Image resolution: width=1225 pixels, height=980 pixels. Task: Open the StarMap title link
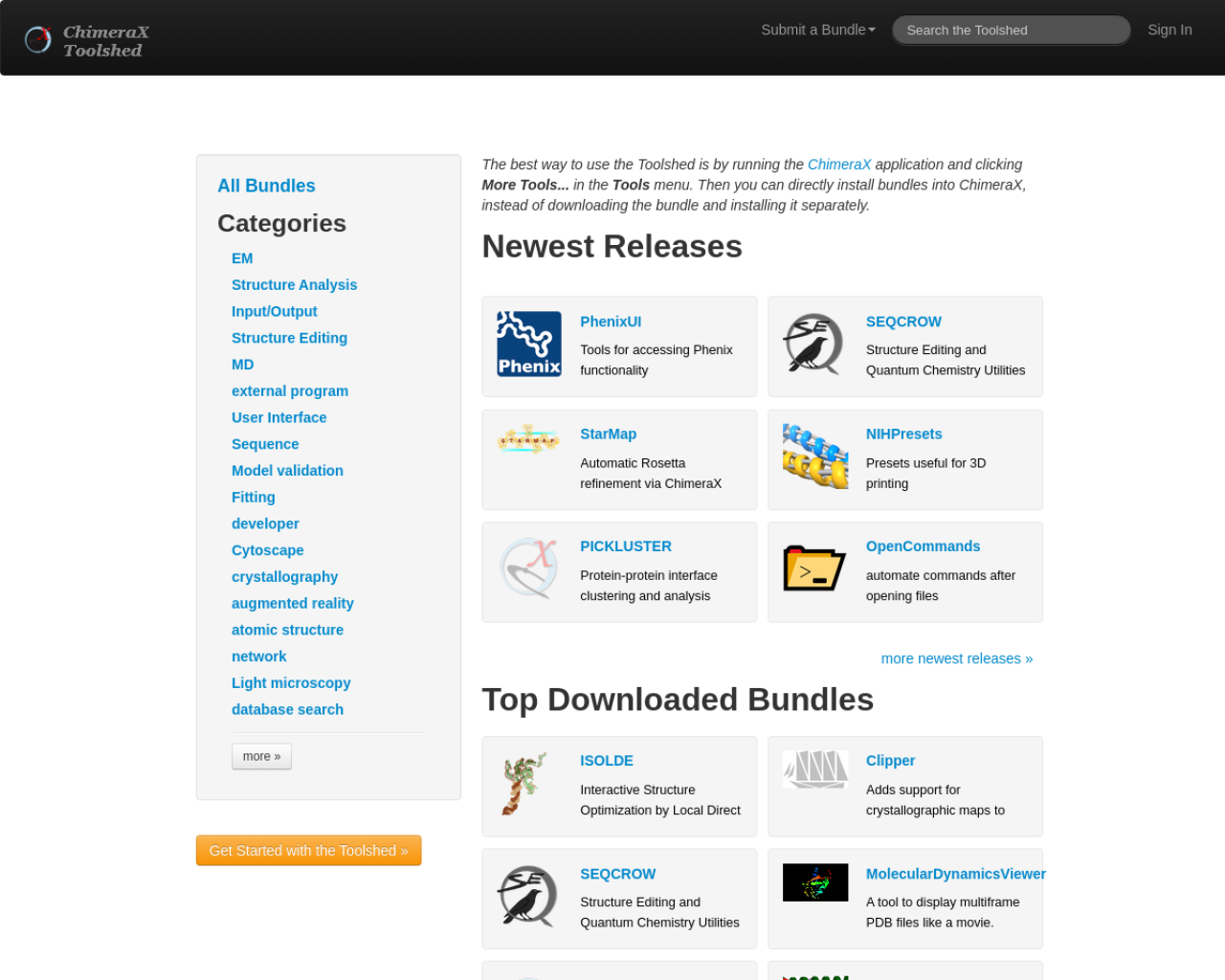(608, 434)
